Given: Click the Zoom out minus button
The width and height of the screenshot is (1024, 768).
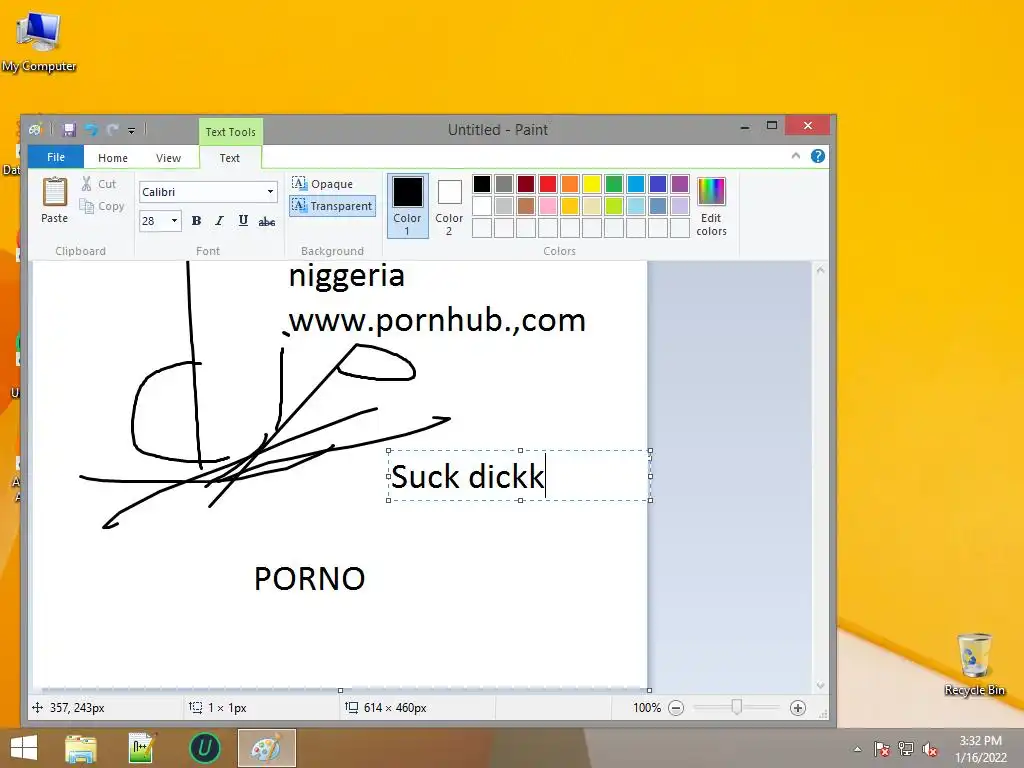Looking at the screenshot, I should pyautogui.click(x=676, y=708).
